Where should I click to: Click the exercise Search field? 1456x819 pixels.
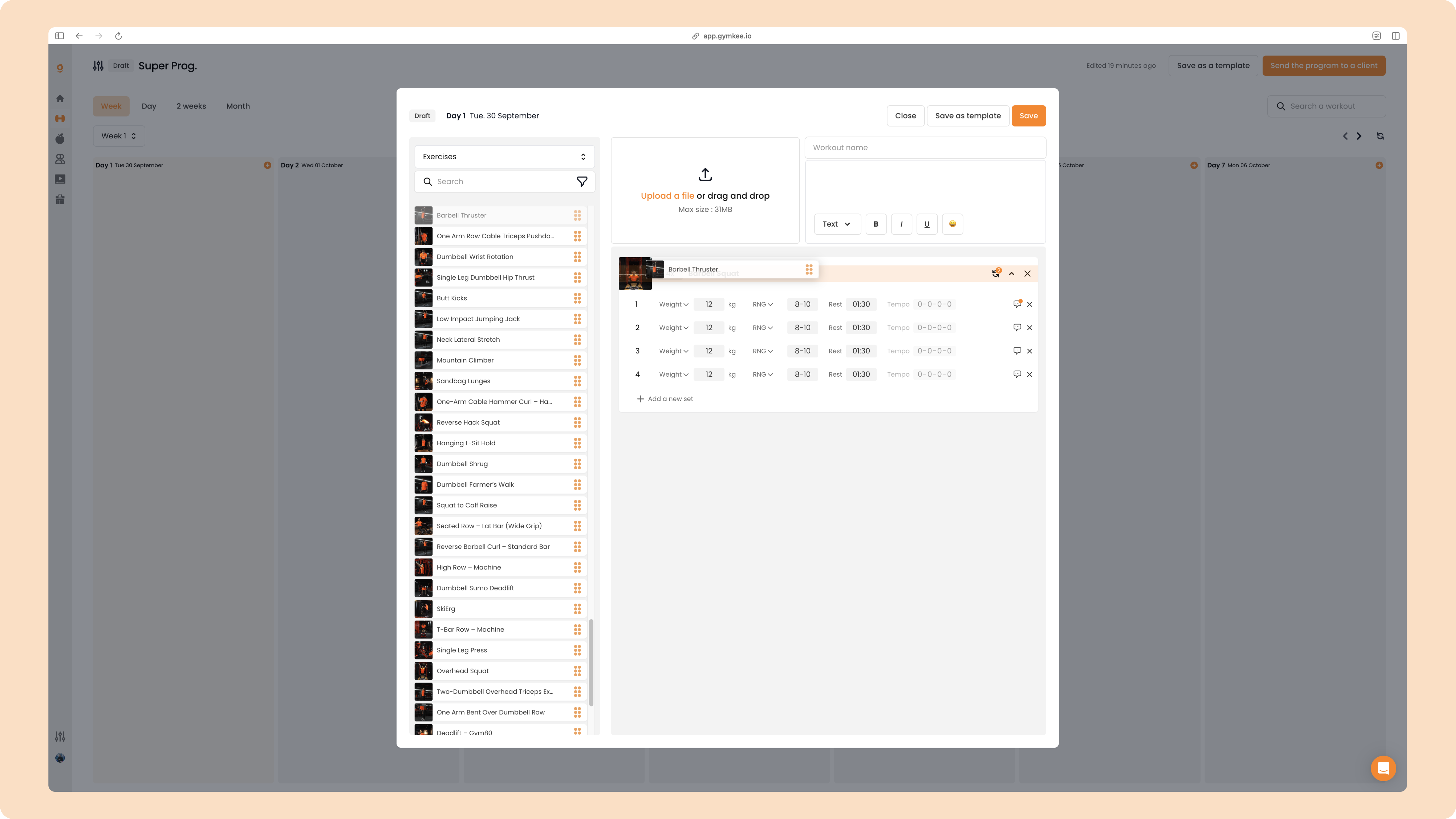[x=504, y=182]
